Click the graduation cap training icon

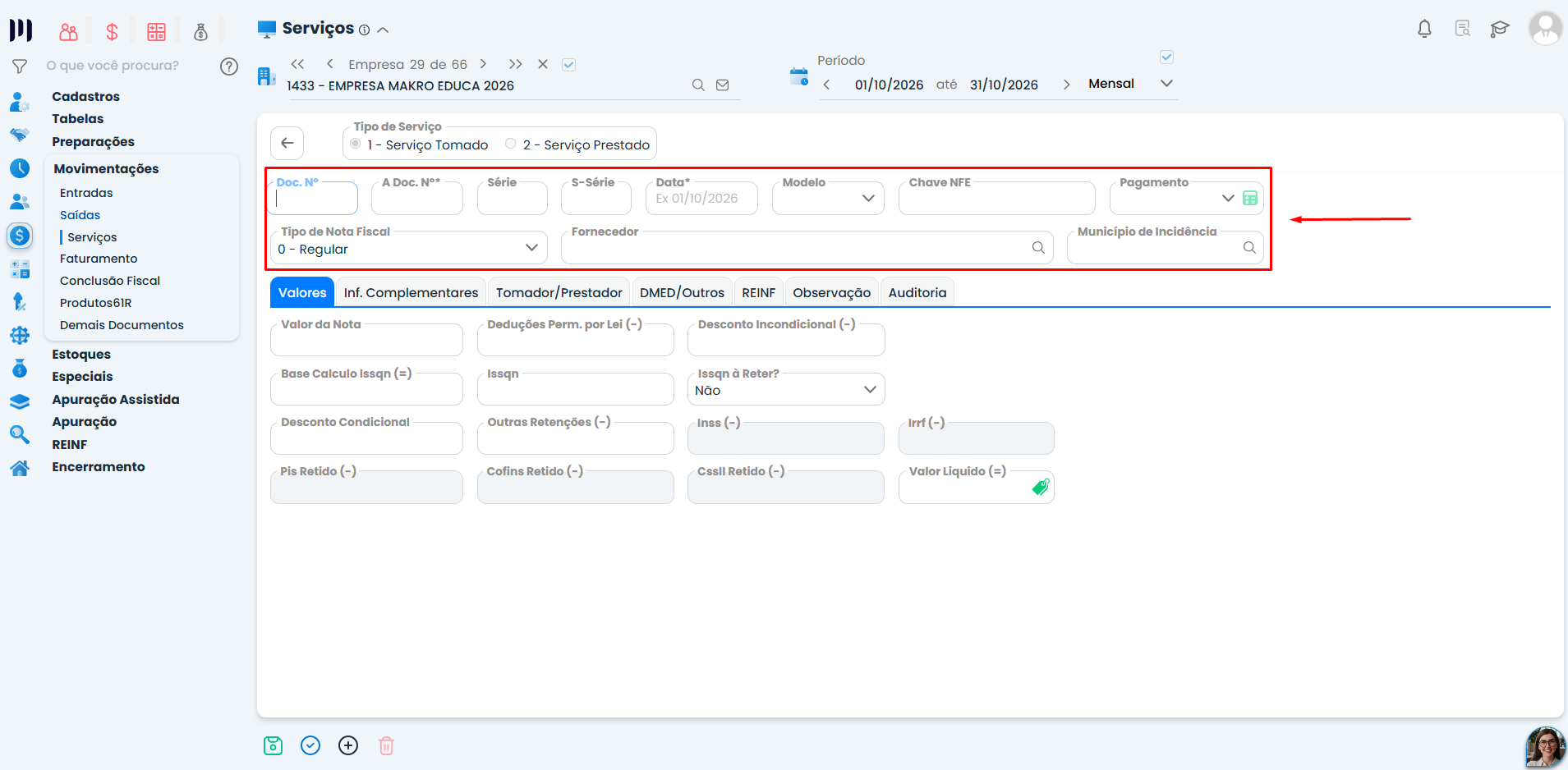[x=1500, y=29]
